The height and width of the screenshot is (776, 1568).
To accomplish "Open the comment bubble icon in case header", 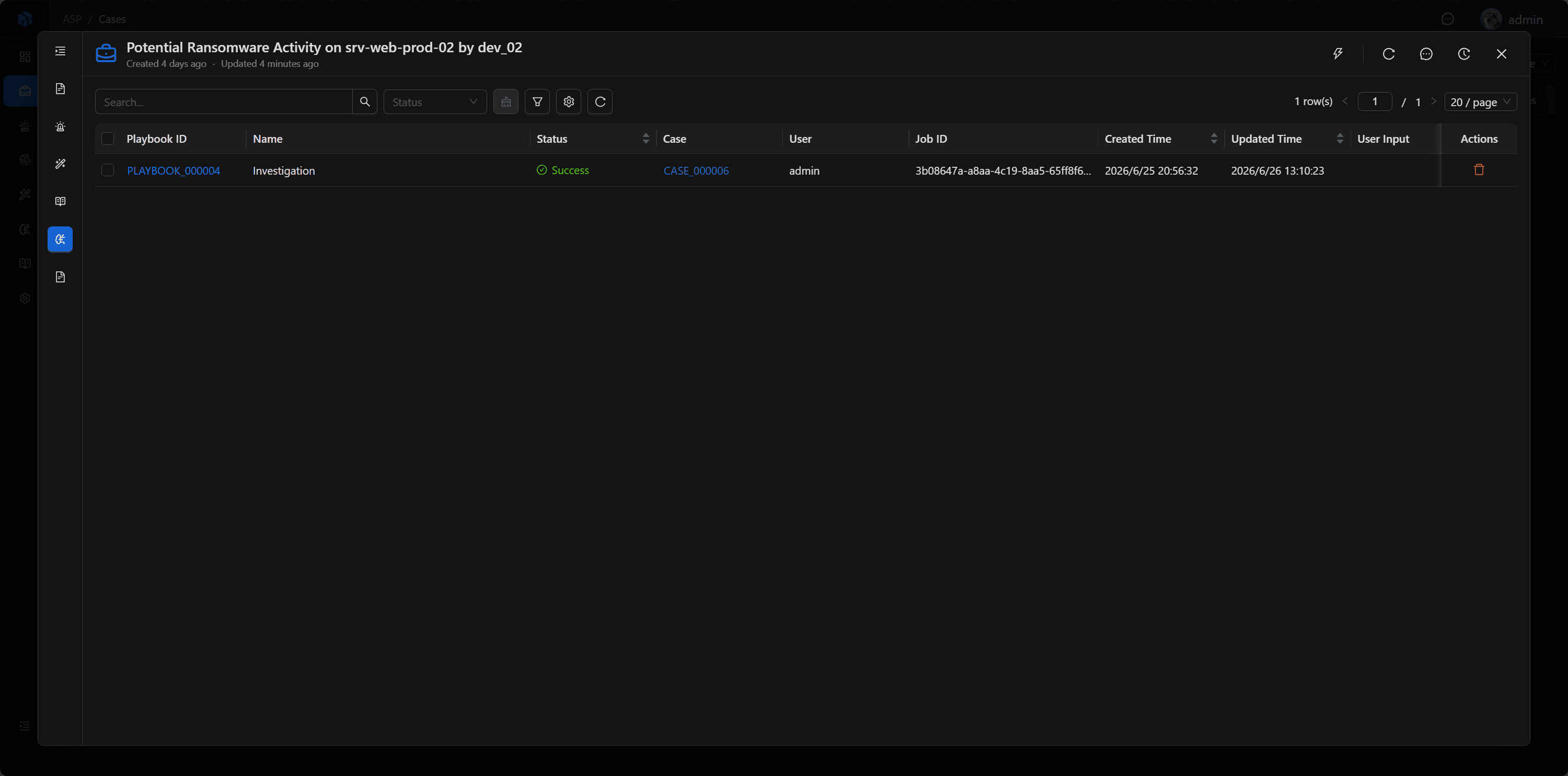I will 1426,54.
